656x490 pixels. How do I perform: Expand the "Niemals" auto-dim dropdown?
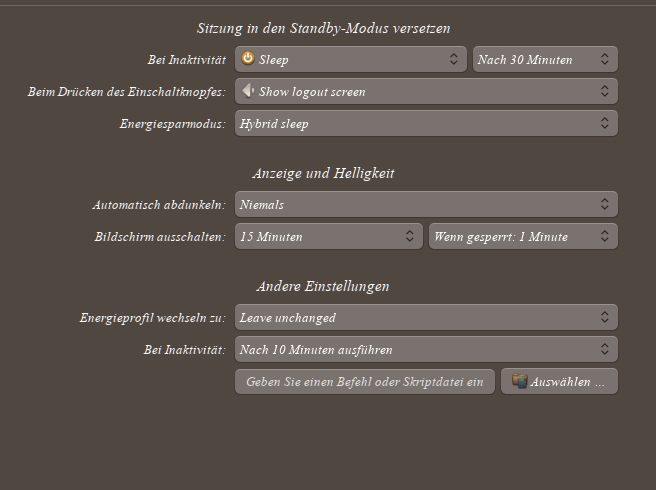tap(426, 204)
